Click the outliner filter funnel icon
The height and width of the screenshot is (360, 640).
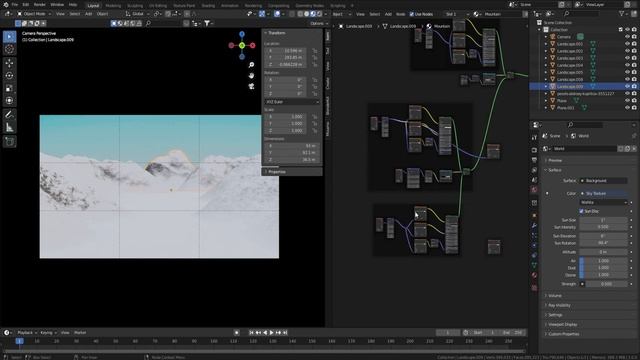point(622,14)
